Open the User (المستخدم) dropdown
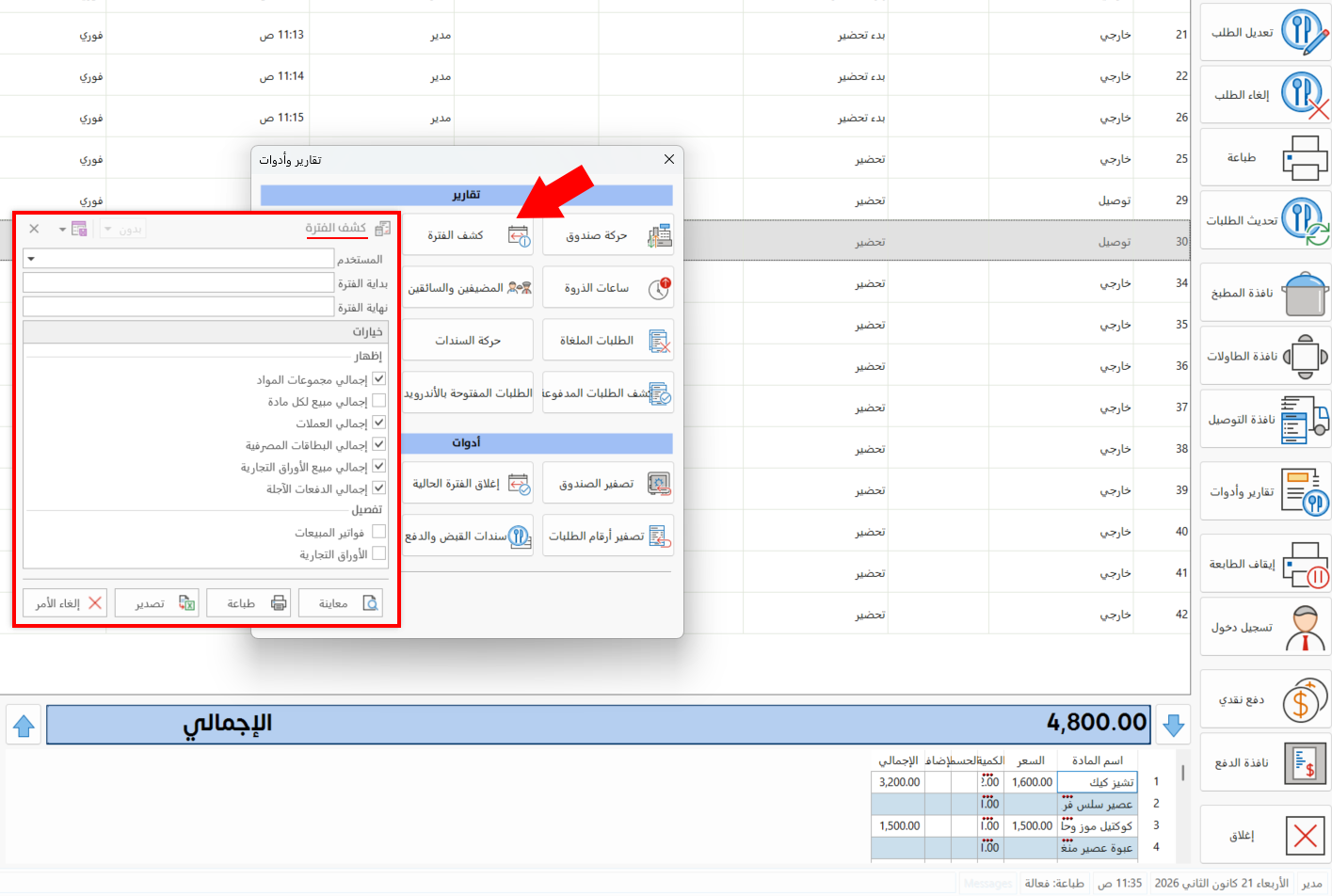The width and height of the screenshot is (1332, 896). click(31, 259)
